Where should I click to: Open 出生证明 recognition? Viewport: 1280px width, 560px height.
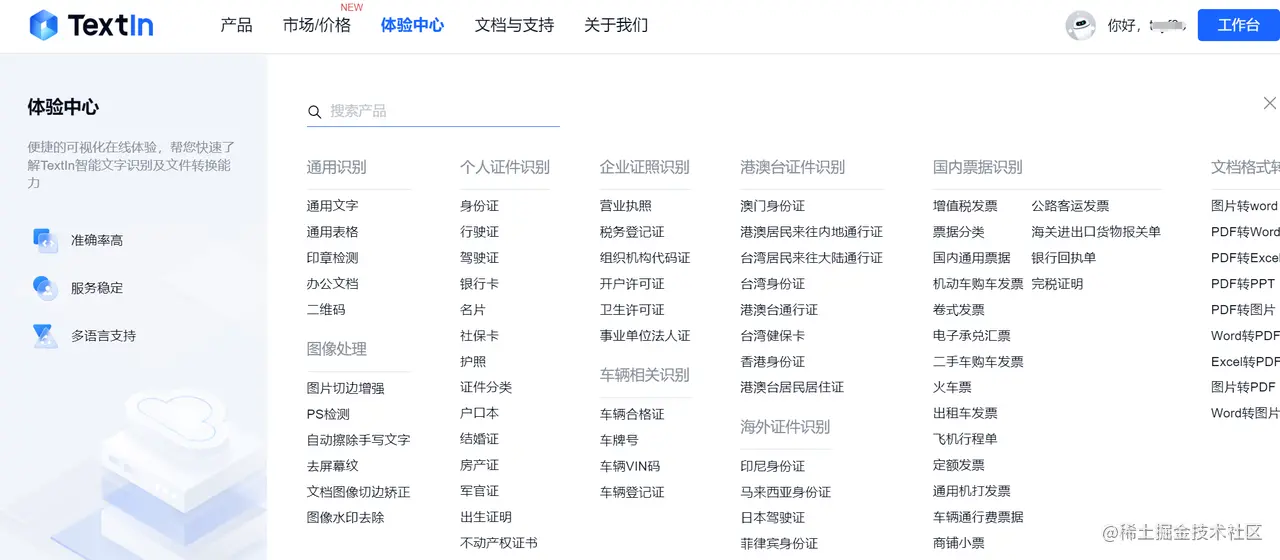point(486,517)
